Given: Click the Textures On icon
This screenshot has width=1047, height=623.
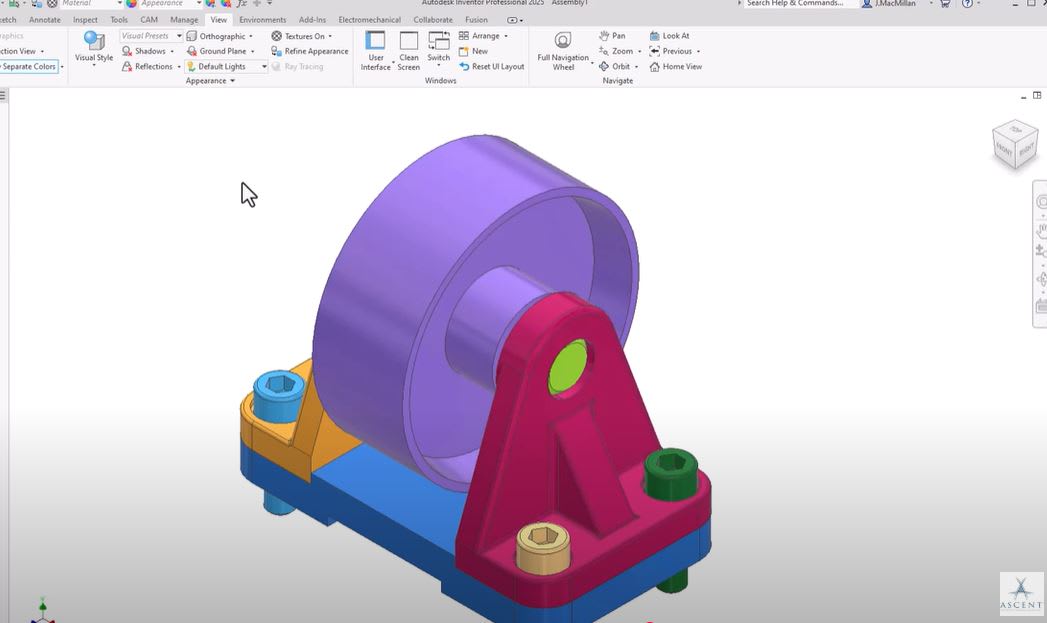Looking at the screenshot, I should [x=276, y=36].
